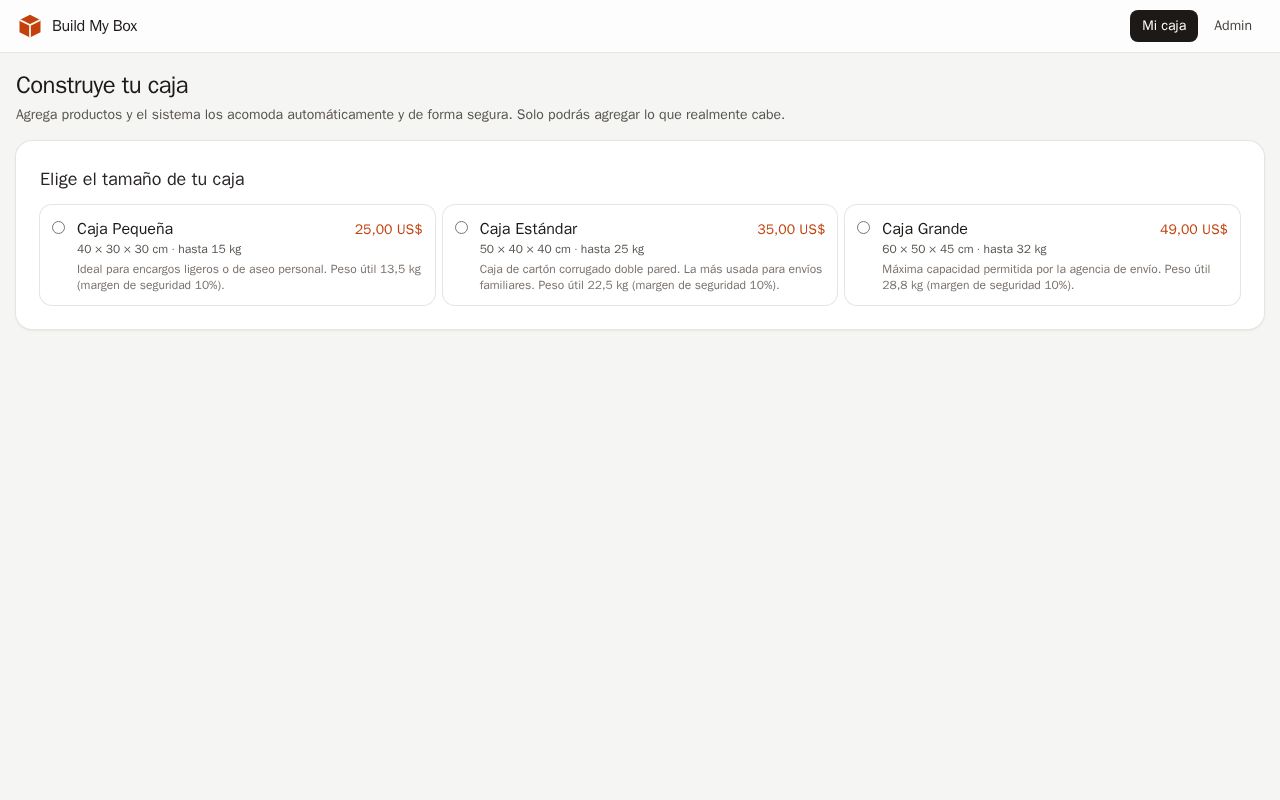Click the Construye tu caja heading
Viewport: 1280px width, 800px height.
click(102, 85)
